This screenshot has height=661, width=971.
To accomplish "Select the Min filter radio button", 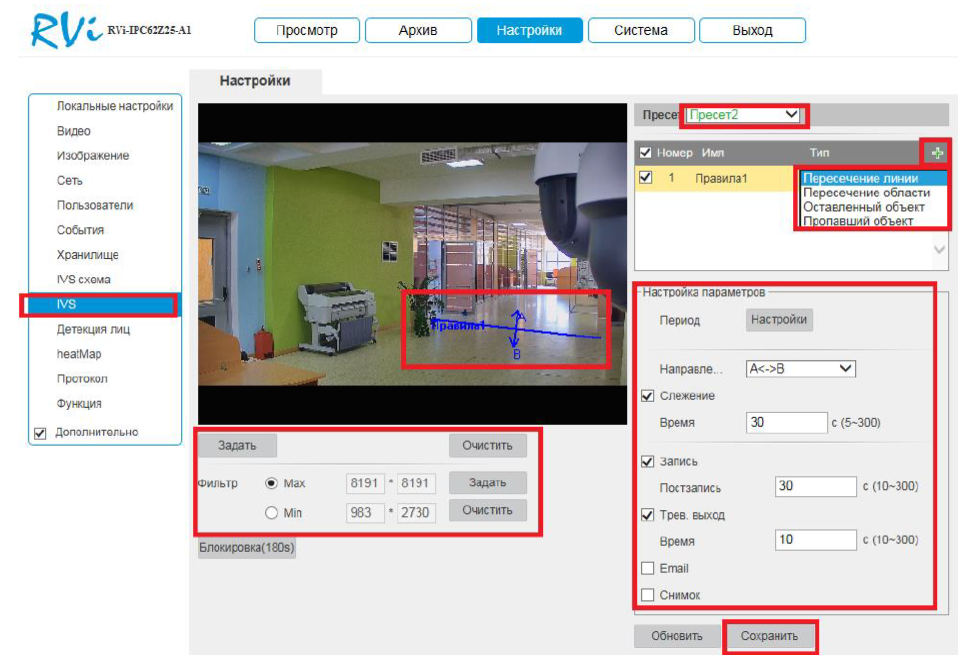I will point(271,513).
